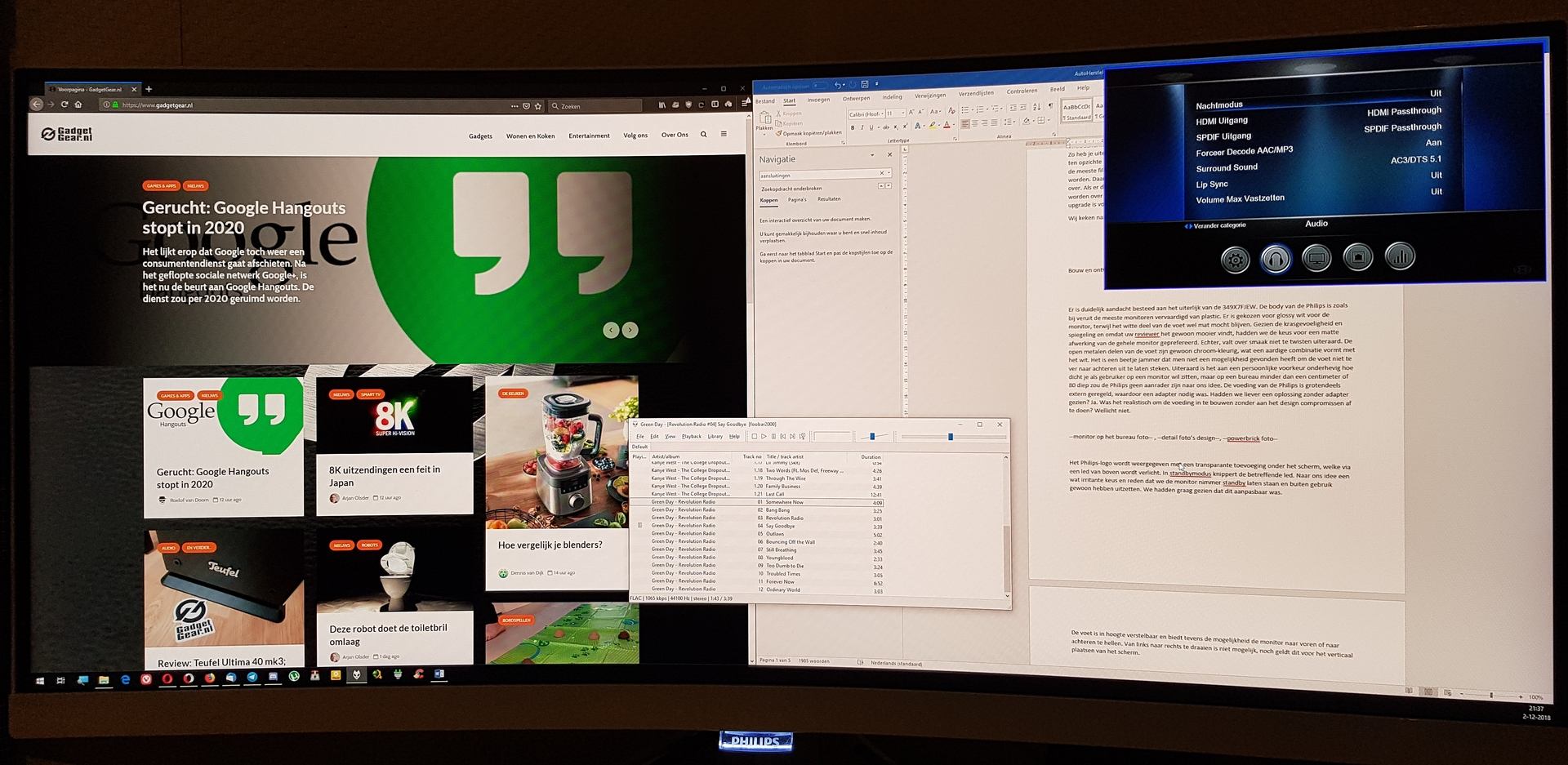Bookmark this page with the star icon
This screenshot has height=765, width=1568.
coord(537,105)
